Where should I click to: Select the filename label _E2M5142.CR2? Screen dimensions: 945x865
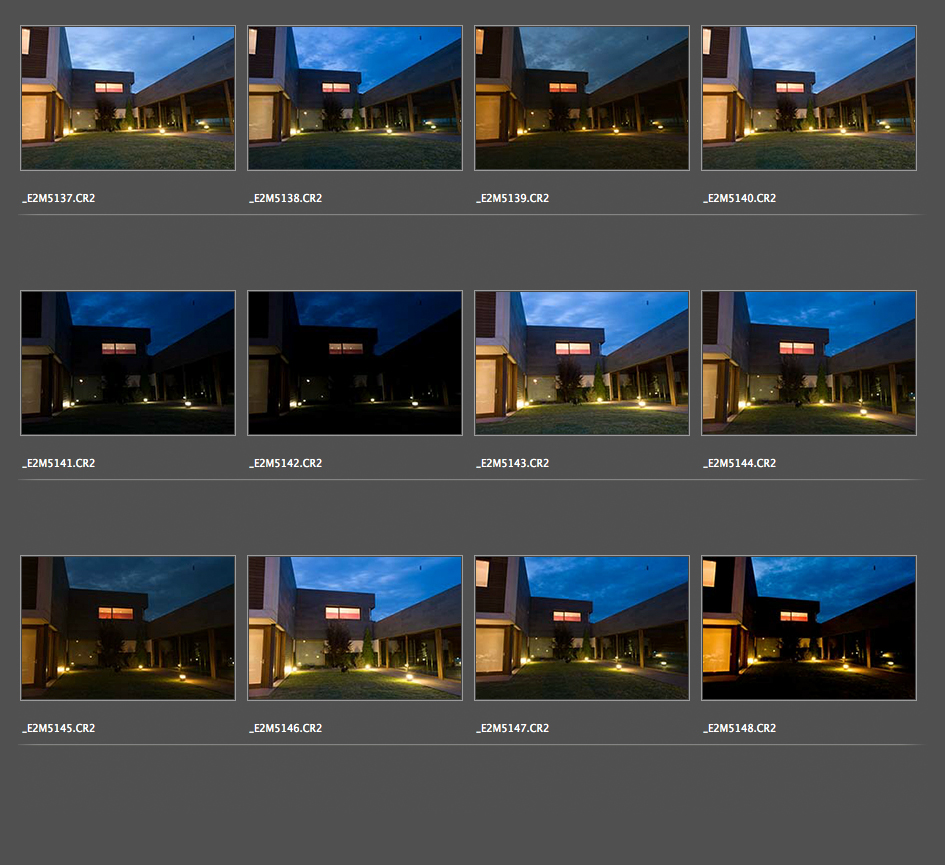click(x=285, y=464)
